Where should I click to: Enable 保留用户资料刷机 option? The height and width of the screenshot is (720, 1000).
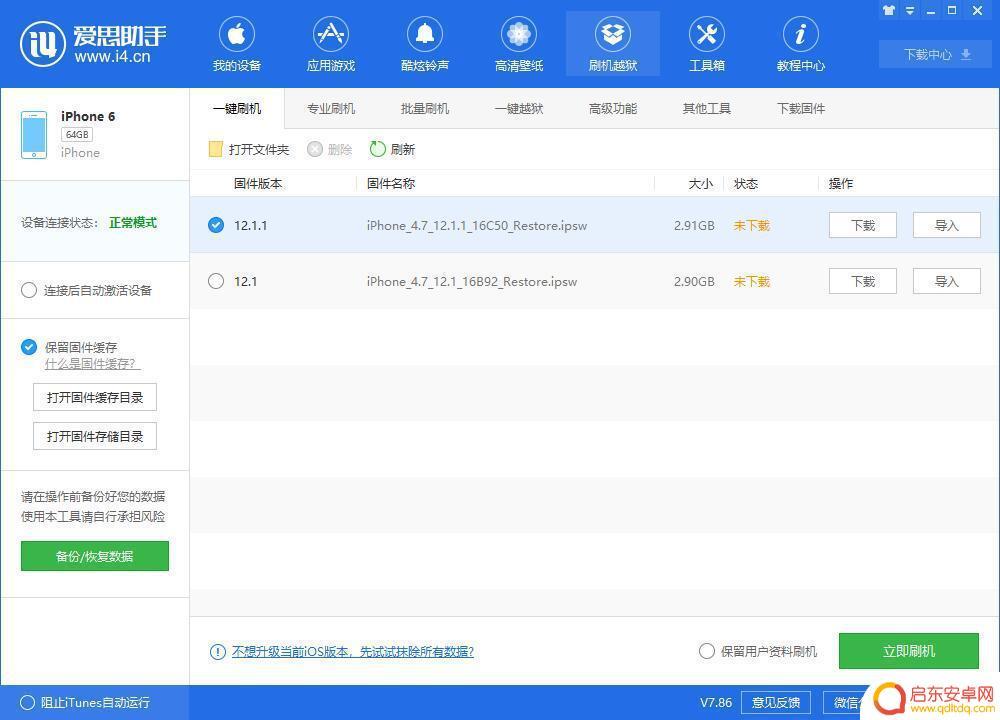click(x=707, y=651)
